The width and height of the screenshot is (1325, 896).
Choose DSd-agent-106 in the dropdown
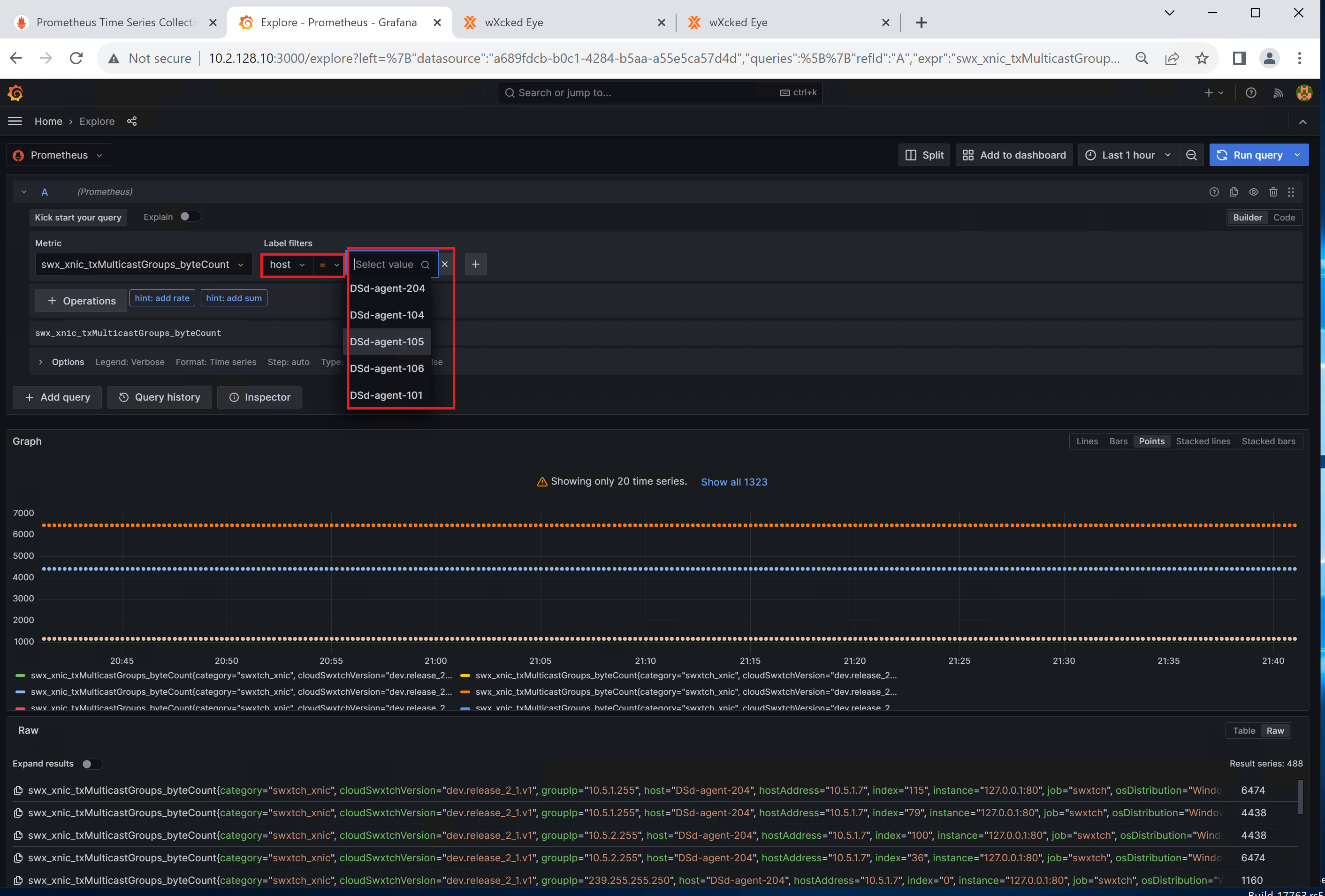click(387, 369)
